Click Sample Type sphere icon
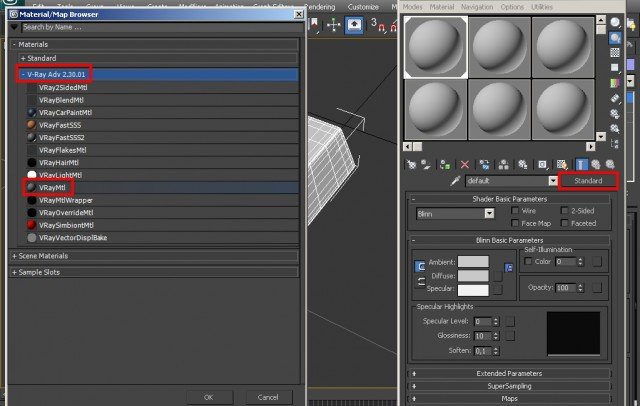This screenshot has height=406, width=640. click(x=615, y=22)
